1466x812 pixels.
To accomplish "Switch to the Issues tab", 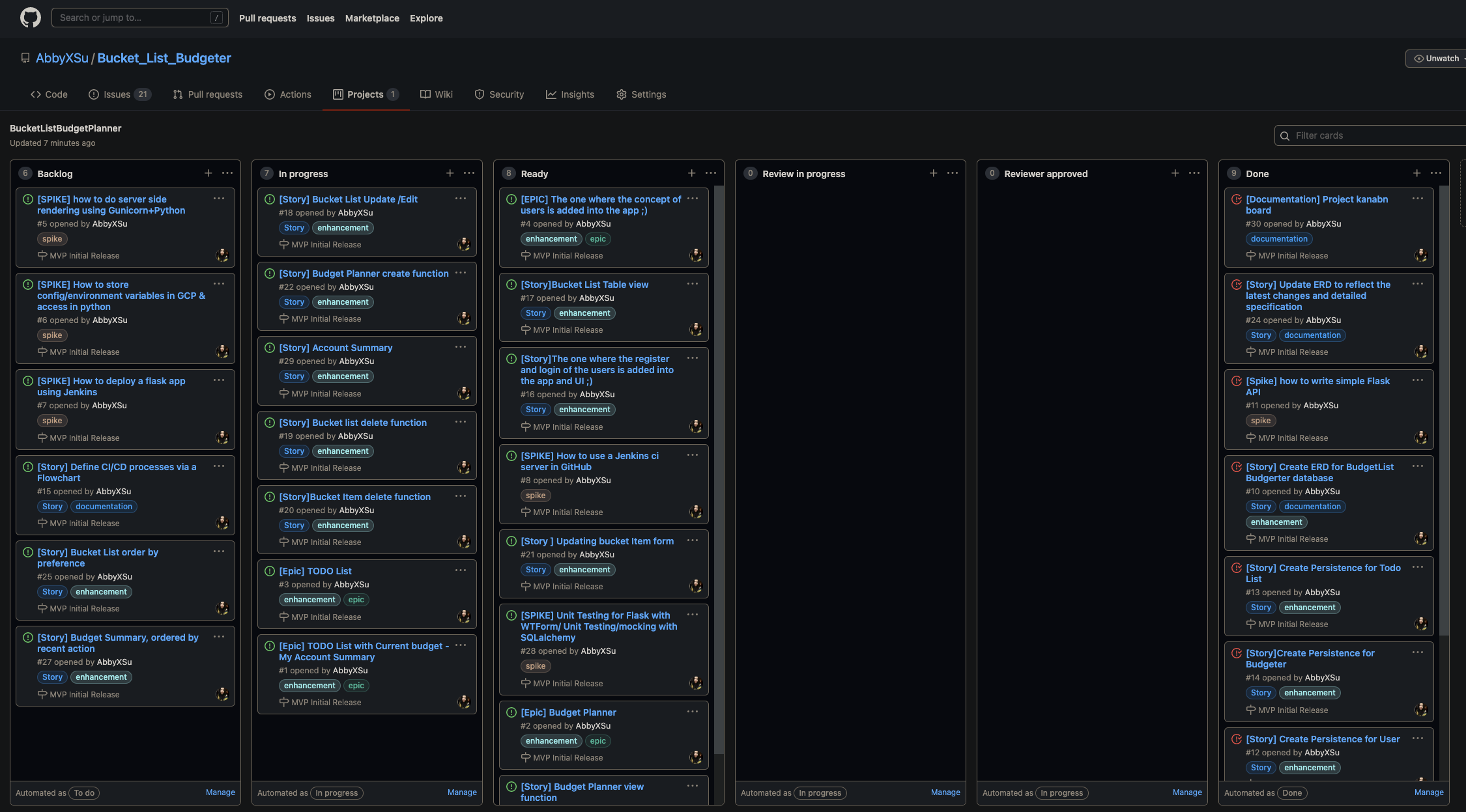I will pyautogui.click(x=120, y=94).
